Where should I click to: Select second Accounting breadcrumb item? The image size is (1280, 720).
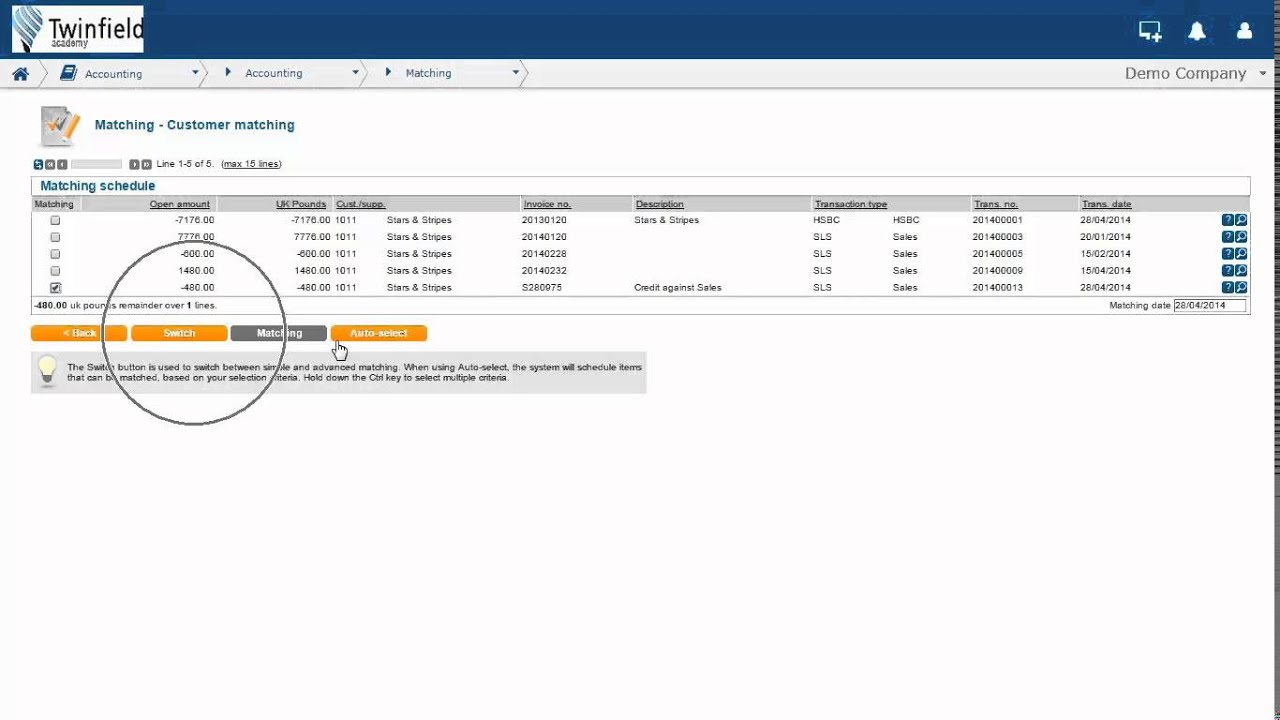pyautogui.click(x=273, y=73)
